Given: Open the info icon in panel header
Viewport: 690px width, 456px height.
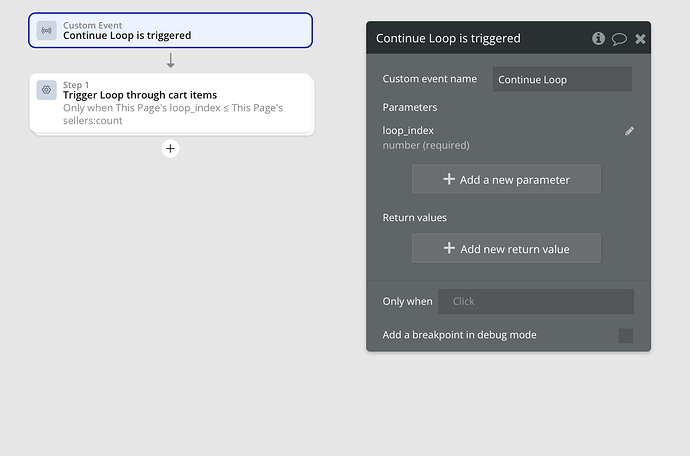Looking at the screenshot, I should coord(598,38).
